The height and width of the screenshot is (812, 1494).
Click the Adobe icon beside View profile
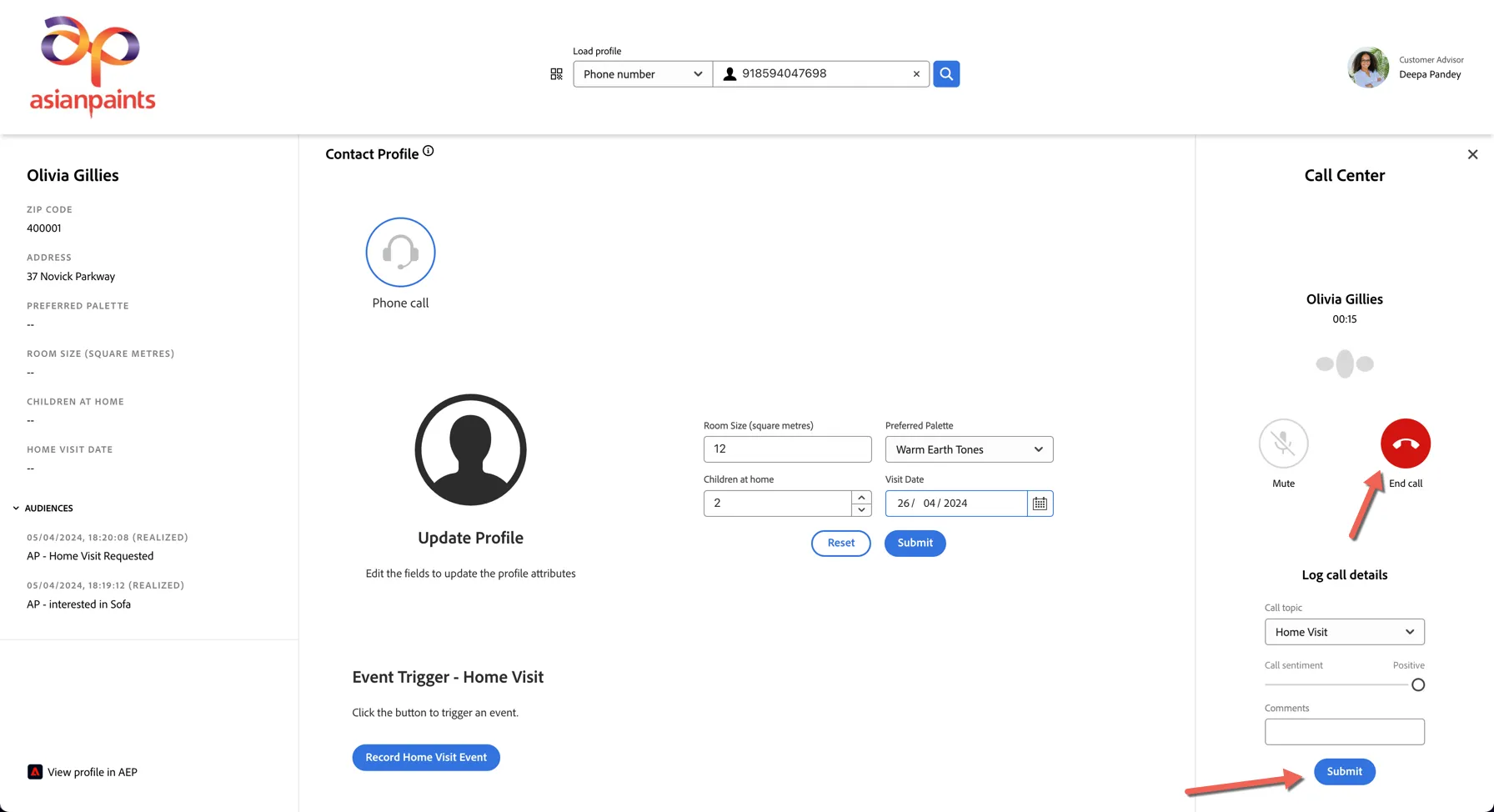(35, 772)
